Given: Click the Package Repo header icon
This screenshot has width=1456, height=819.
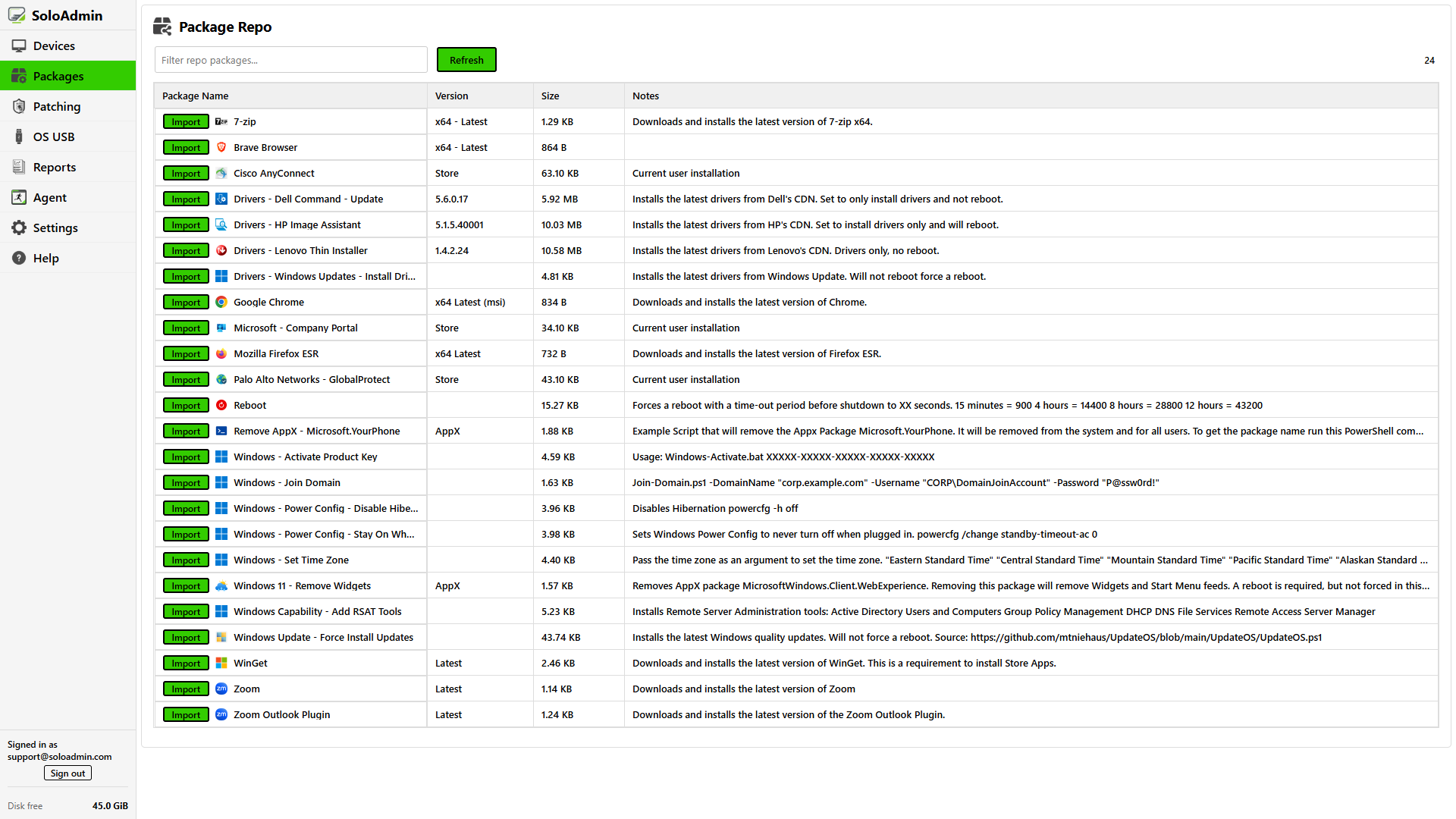Looking at the screenshot, I should tap(162, 27).
